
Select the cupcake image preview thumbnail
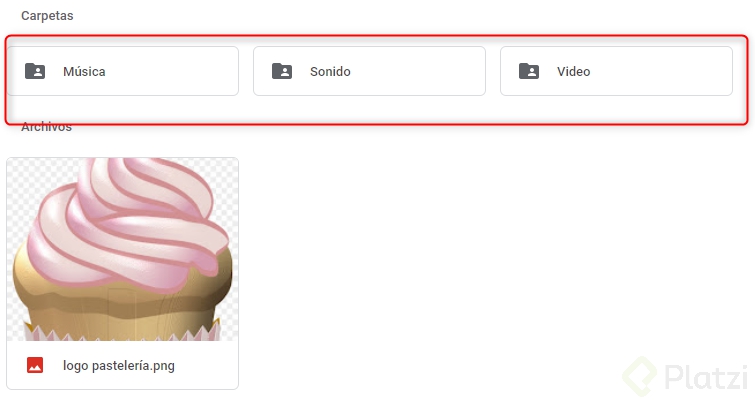click(x=122, y=249)
